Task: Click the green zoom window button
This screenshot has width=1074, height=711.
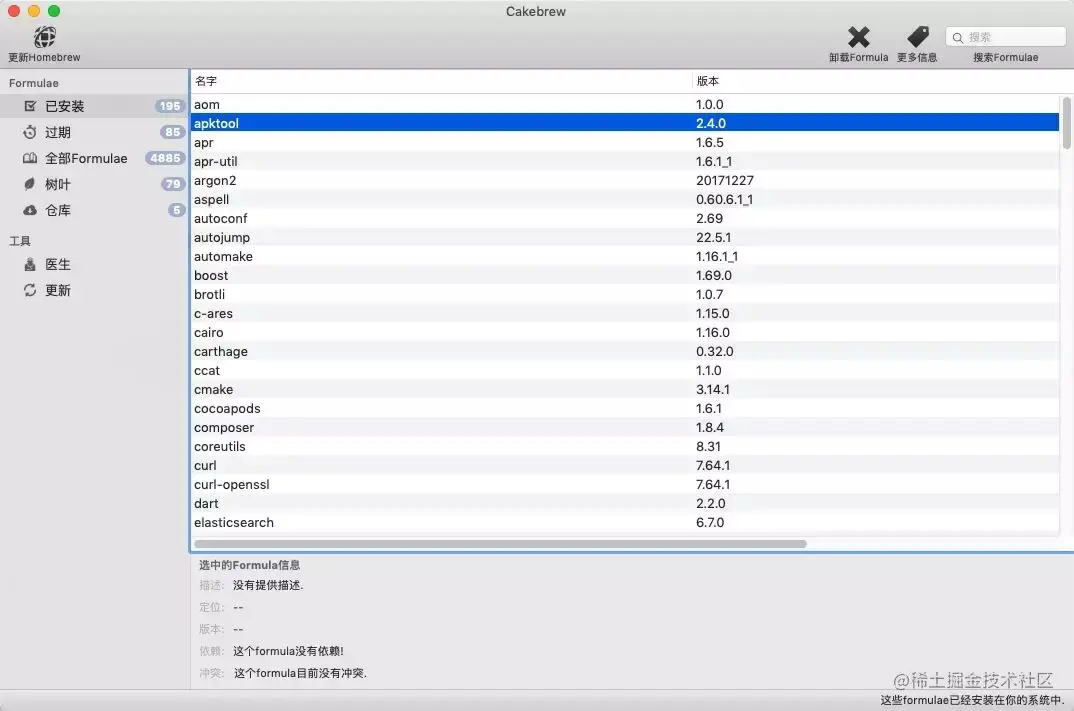Action: 54,11
